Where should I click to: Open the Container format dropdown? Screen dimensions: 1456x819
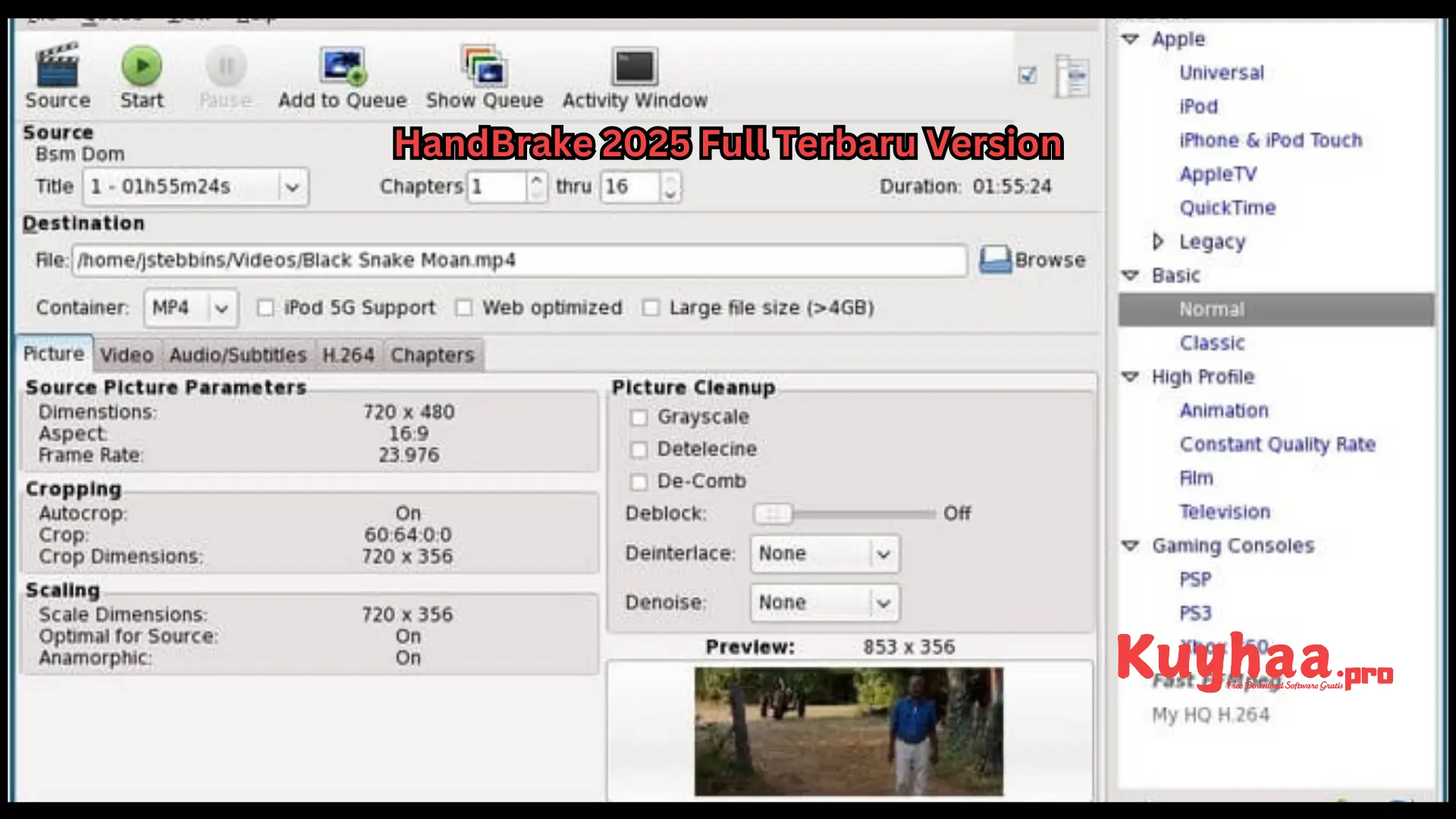221,308
